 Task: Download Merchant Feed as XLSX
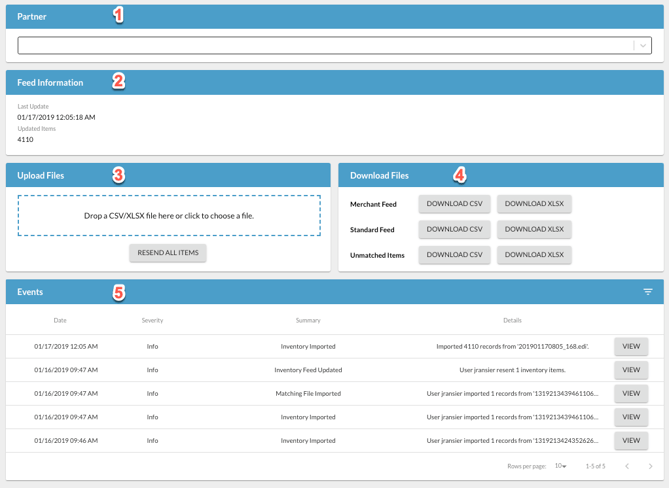[534, 204]
